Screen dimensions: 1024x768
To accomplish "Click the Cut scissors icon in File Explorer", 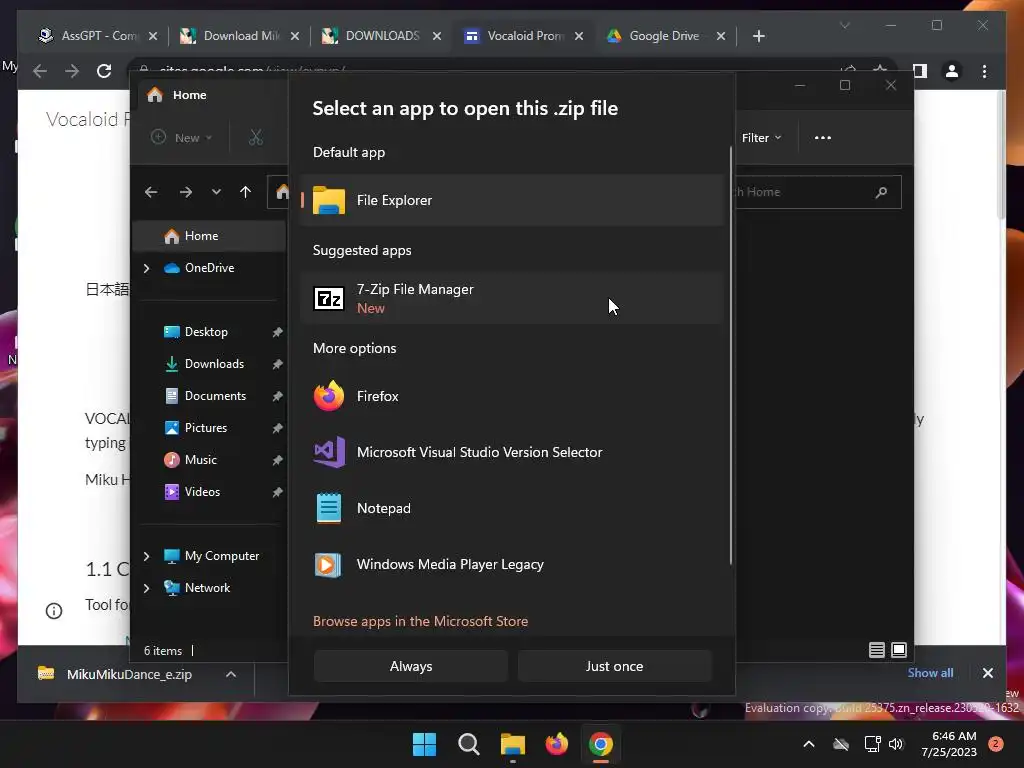I will tap(255, 138).
